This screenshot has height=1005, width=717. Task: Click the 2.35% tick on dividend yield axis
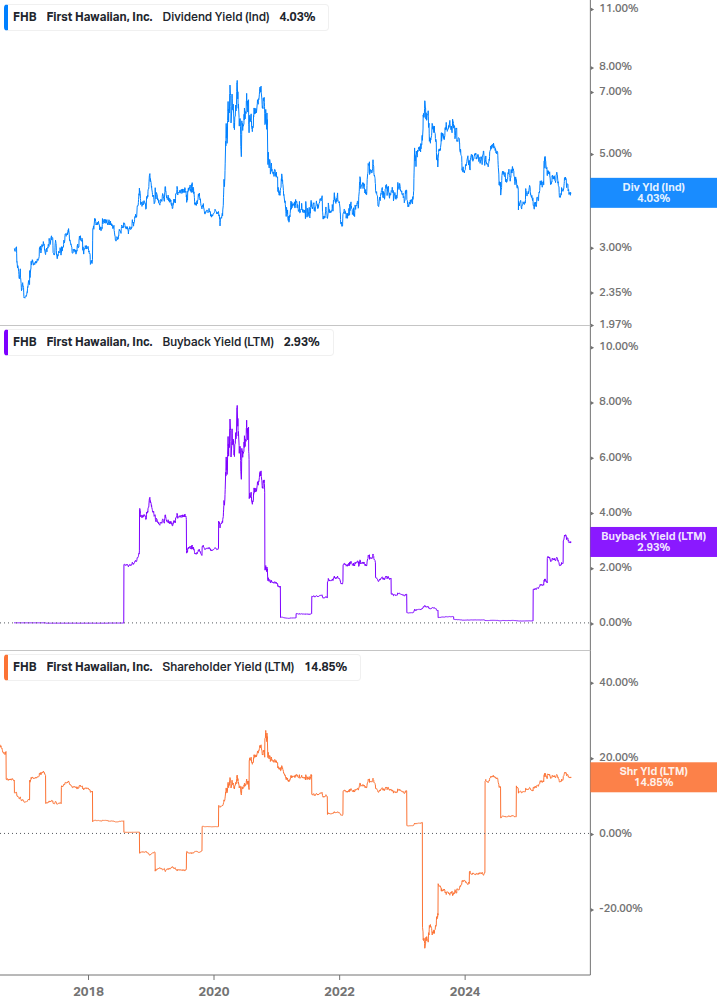pos(615,292)
